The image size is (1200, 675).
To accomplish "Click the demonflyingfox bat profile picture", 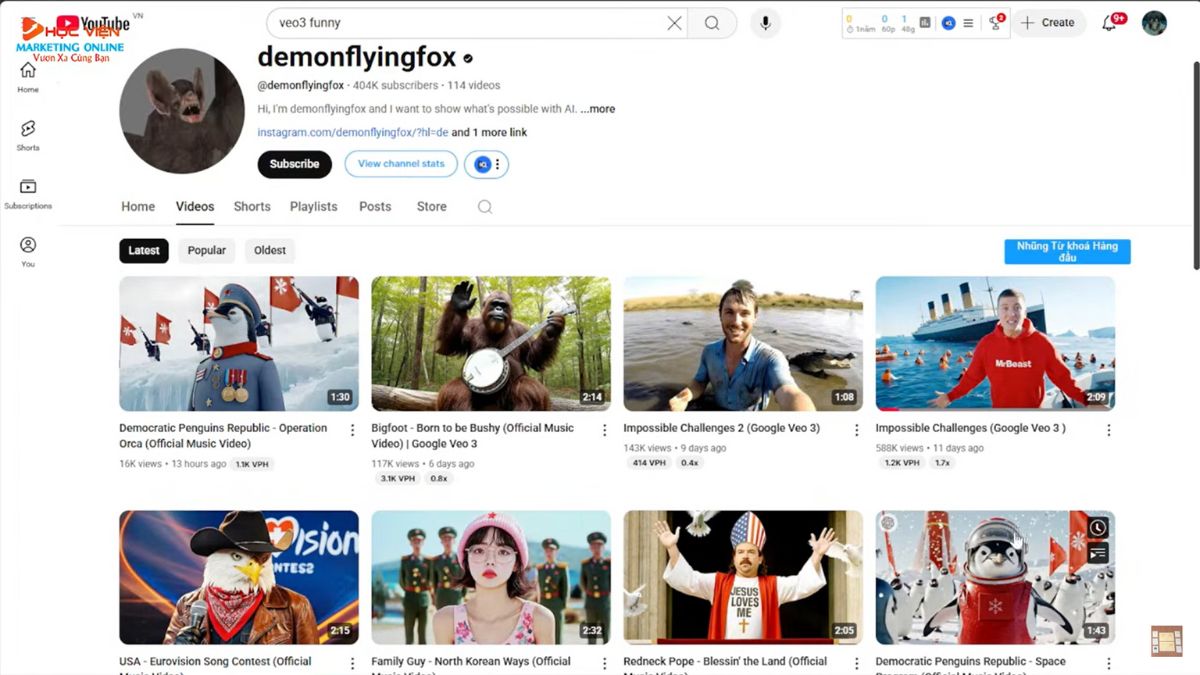I will pyautogui.click(x=182, y=111).
